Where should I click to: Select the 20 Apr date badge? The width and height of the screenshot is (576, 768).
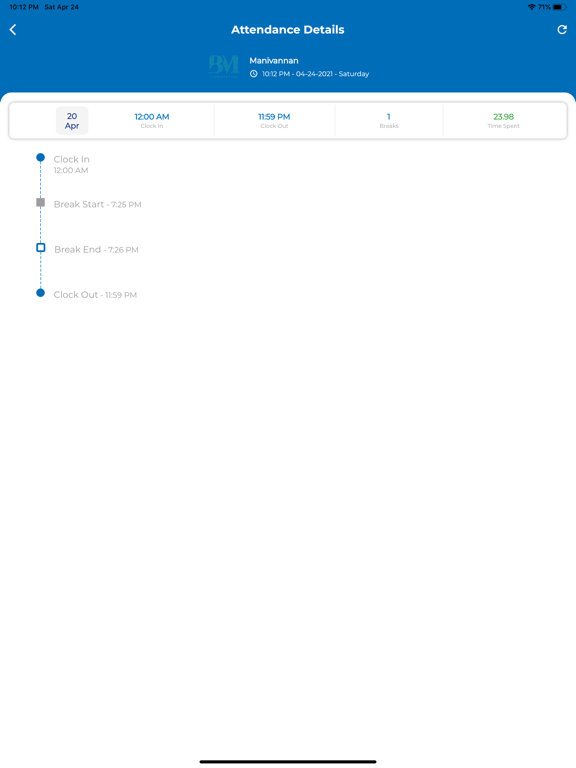pyautogui.click(x=72, y=120)
